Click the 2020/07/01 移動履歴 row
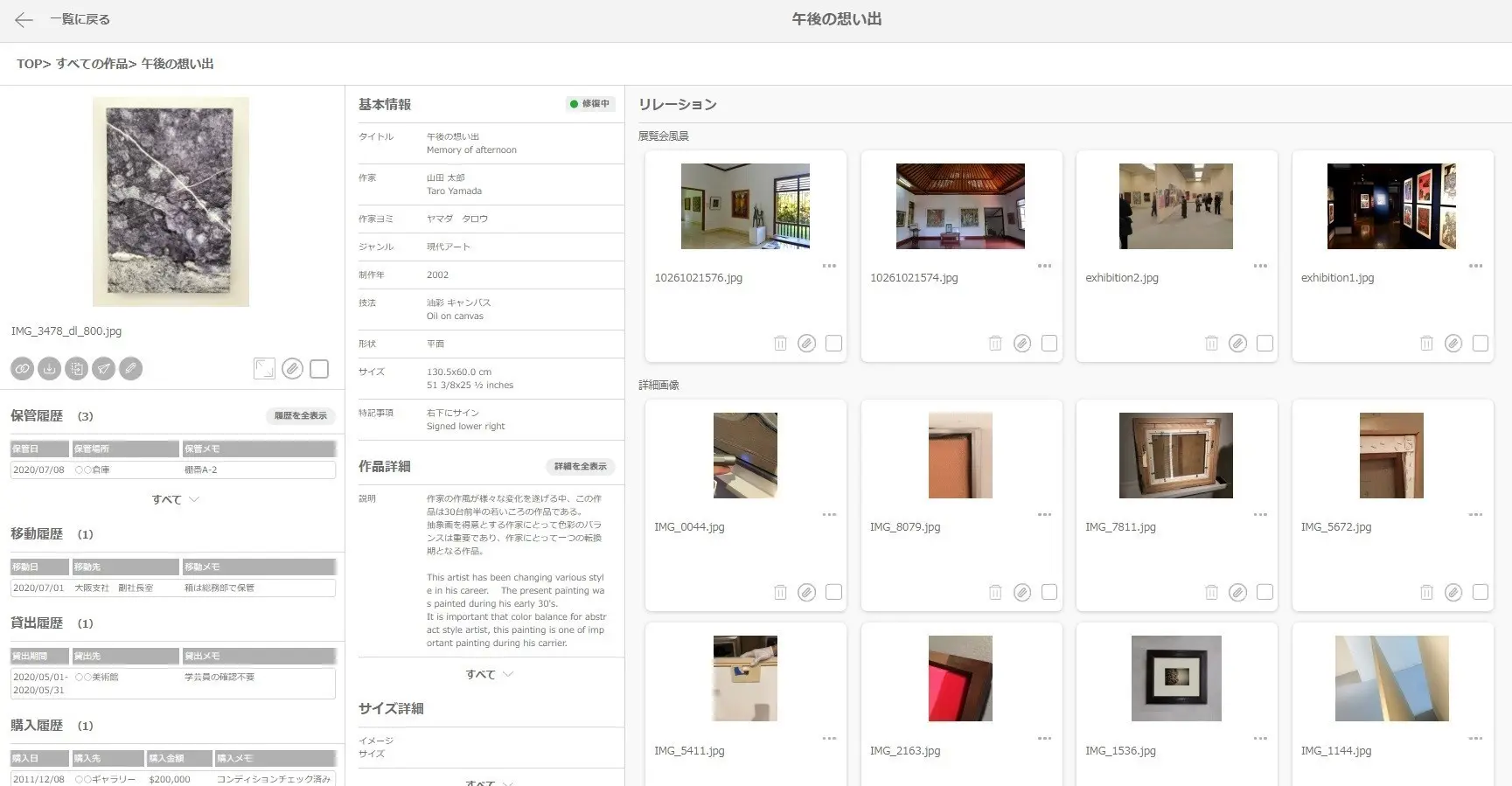 coord(173,588)
